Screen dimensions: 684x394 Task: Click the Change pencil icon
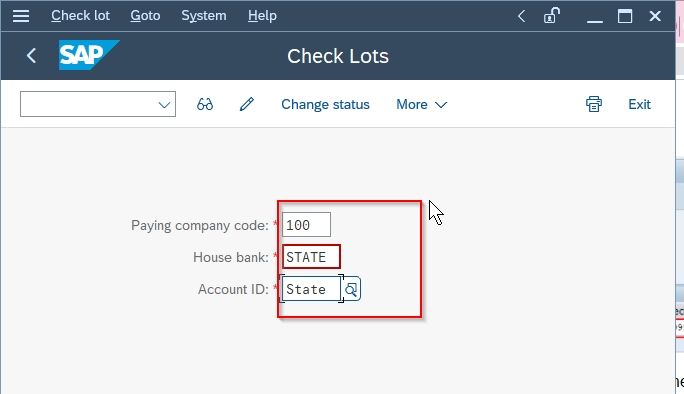(246, 104)
